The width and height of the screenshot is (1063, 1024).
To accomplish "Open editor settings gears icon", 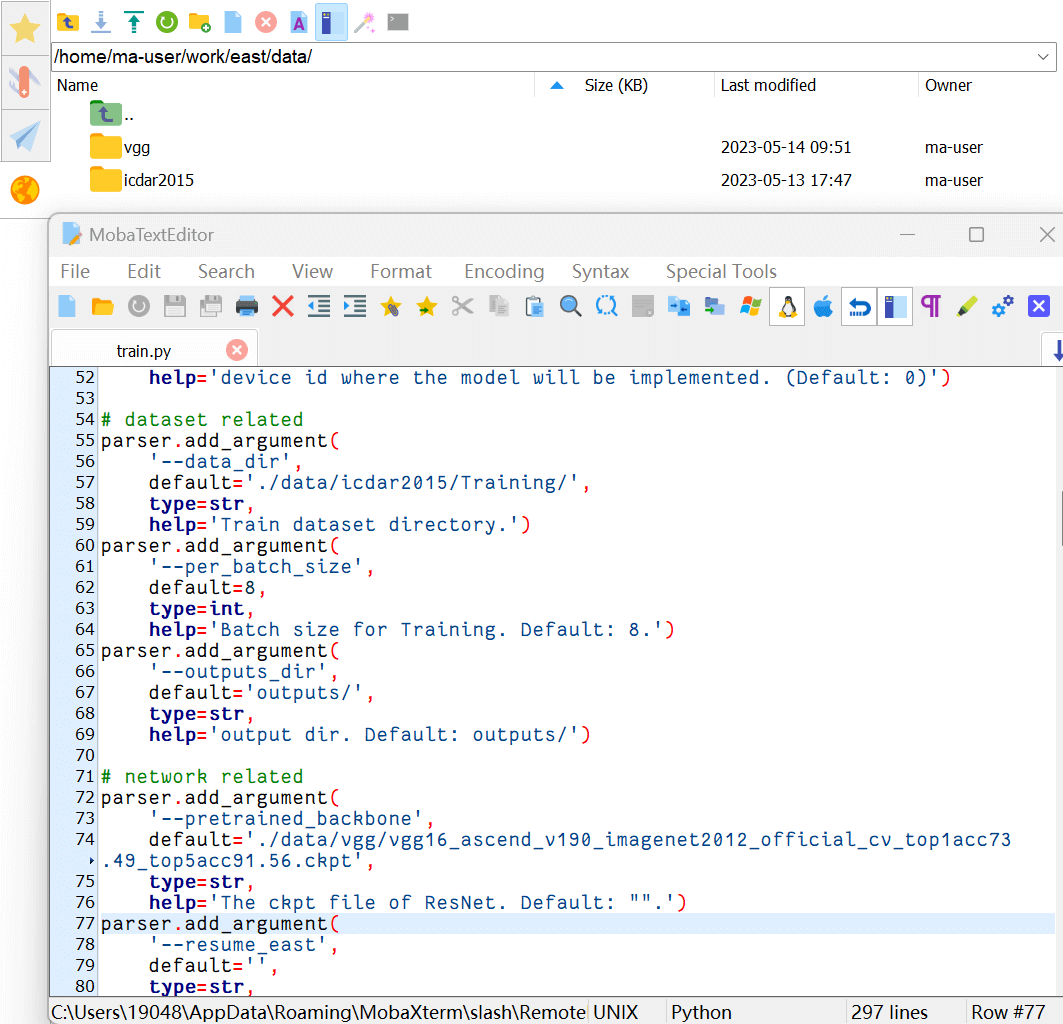I will [1003, 307].
